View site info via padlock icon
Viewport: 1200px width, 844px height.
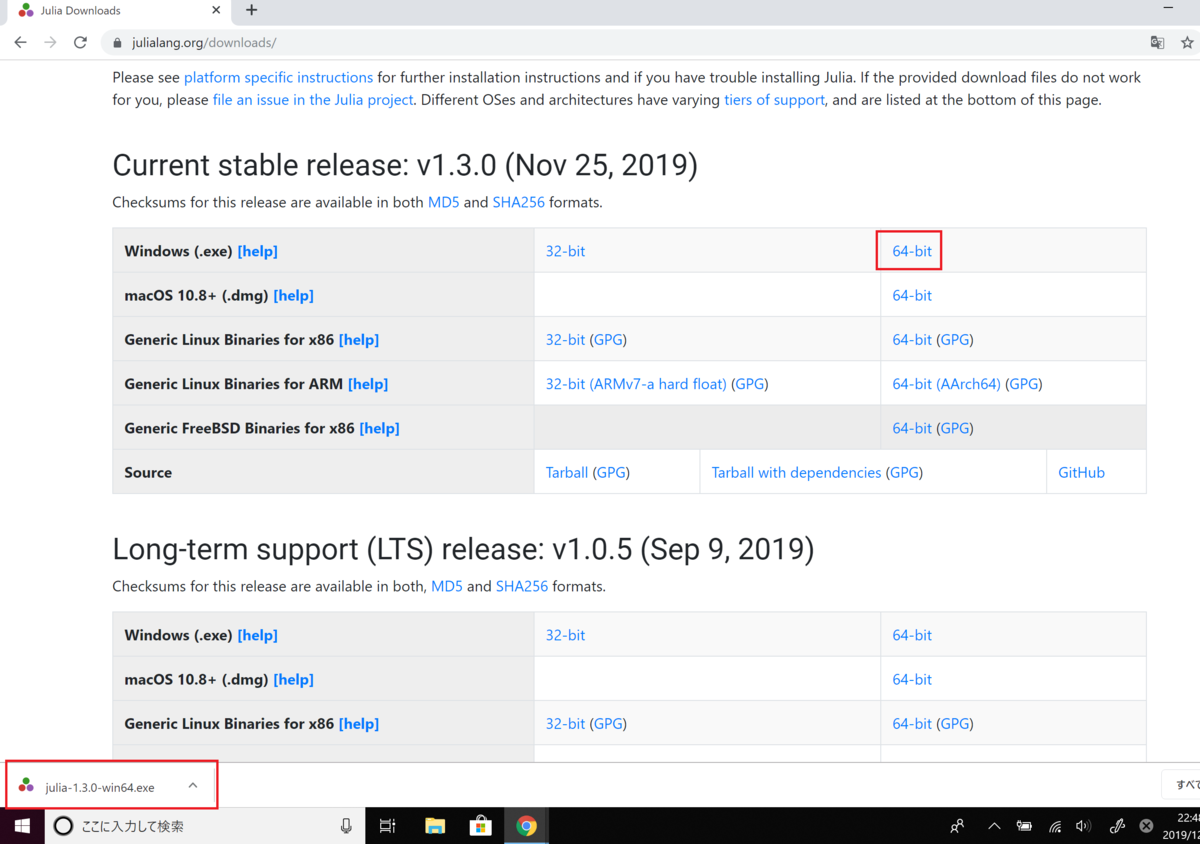tap(117, 43)
